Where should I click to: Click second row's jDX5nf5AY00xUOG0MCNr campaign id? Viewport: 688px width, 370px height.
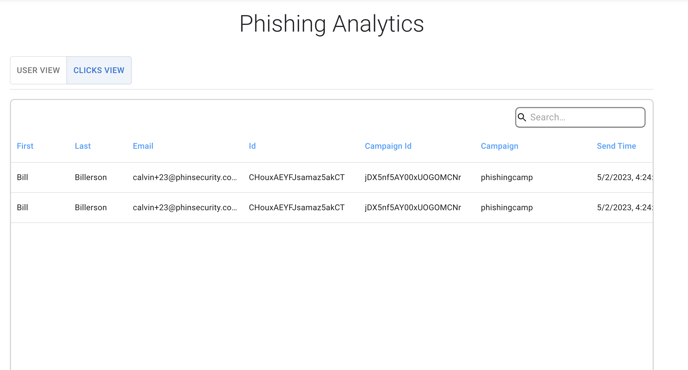(413, 208)
